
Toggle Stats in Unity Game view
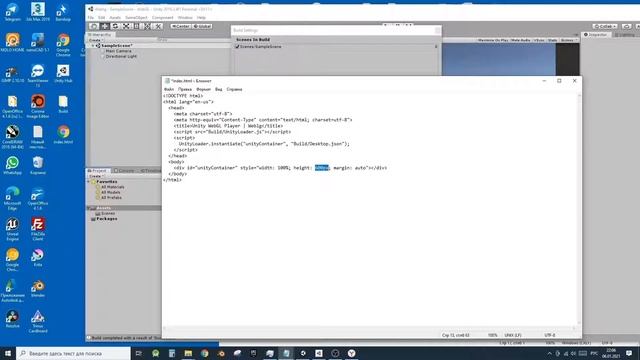point(552,40)
